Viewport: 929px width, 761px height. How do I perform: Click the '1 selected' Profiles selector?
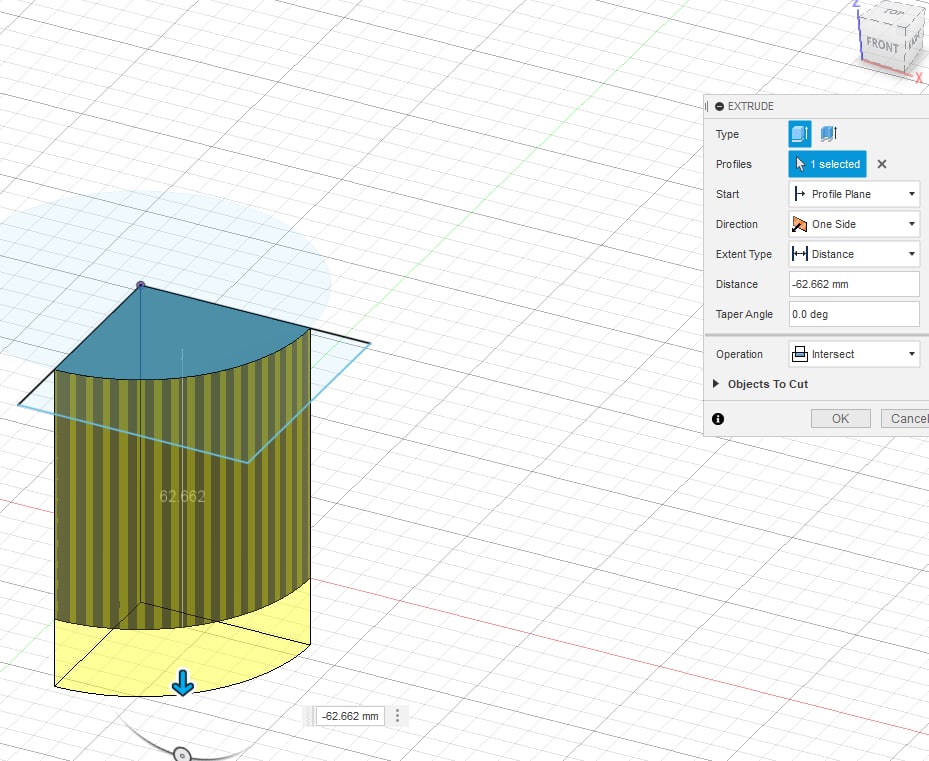pos(827,164)
